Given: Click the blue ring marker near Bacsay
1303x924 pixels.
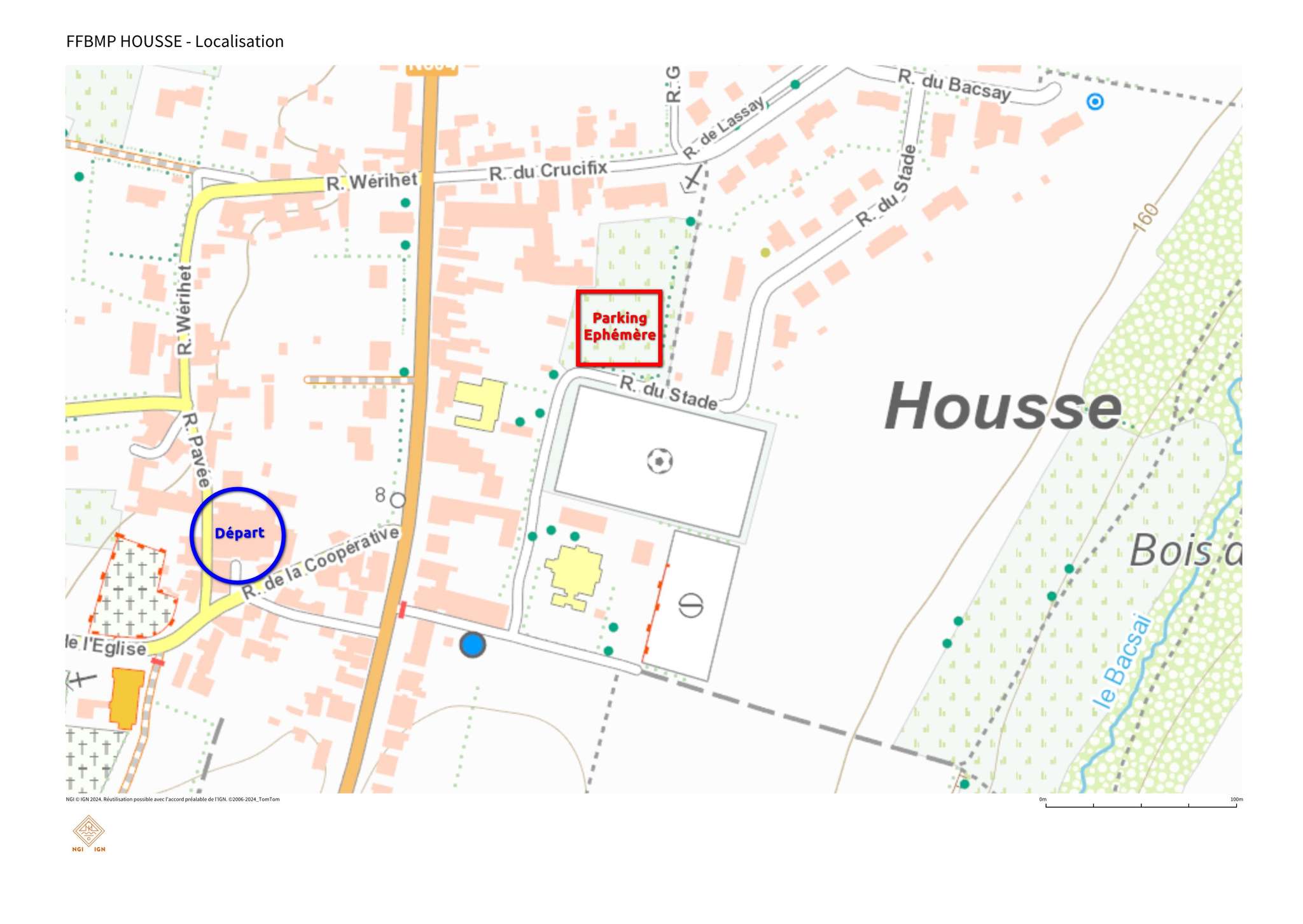Looking at the screenshot, I should (x=1094, y=102).
